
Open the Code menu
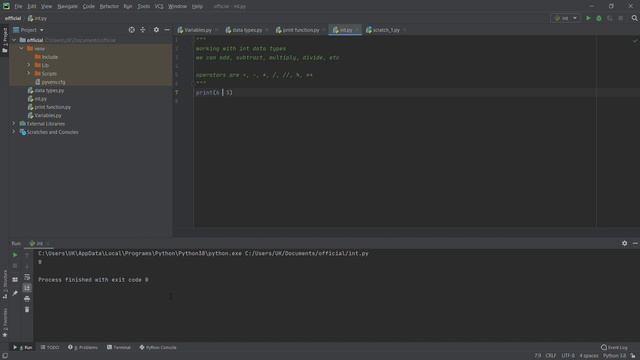tap(89, 7)
